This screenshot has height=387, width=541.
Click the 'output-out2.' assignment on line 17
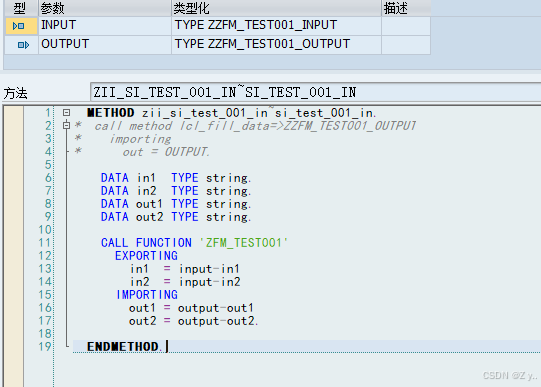(x=218, y=321)
